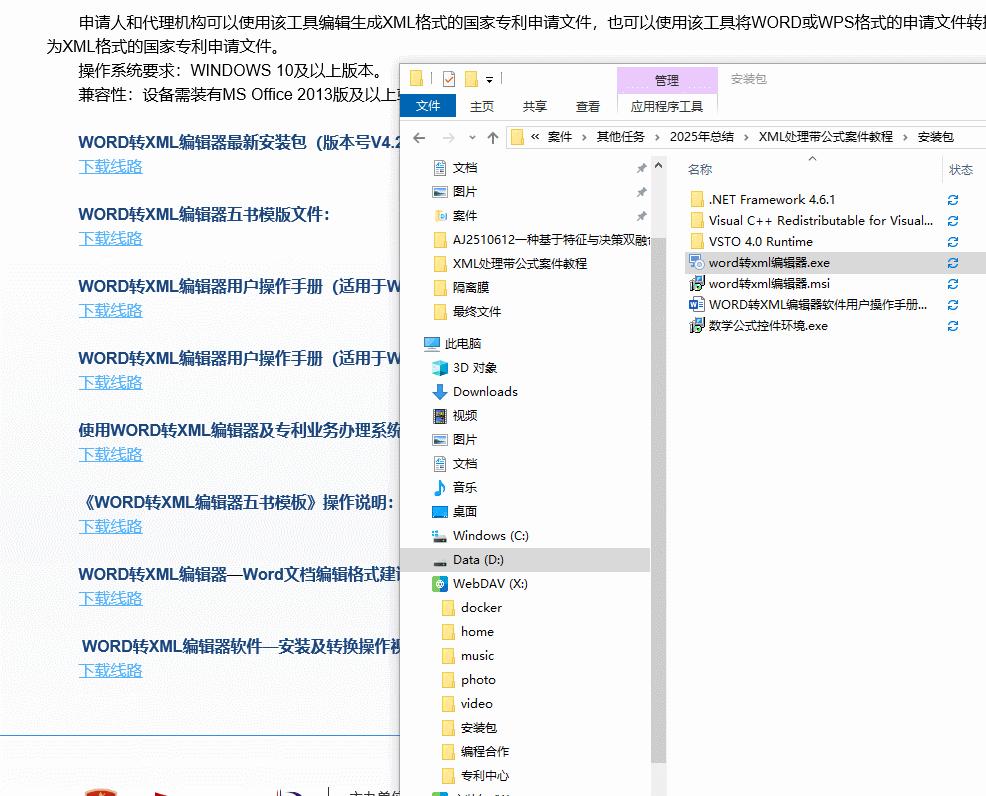Click the up arrow to go to parent folder
The width and height of the screenshot is (986, 796).
[495, 136]
